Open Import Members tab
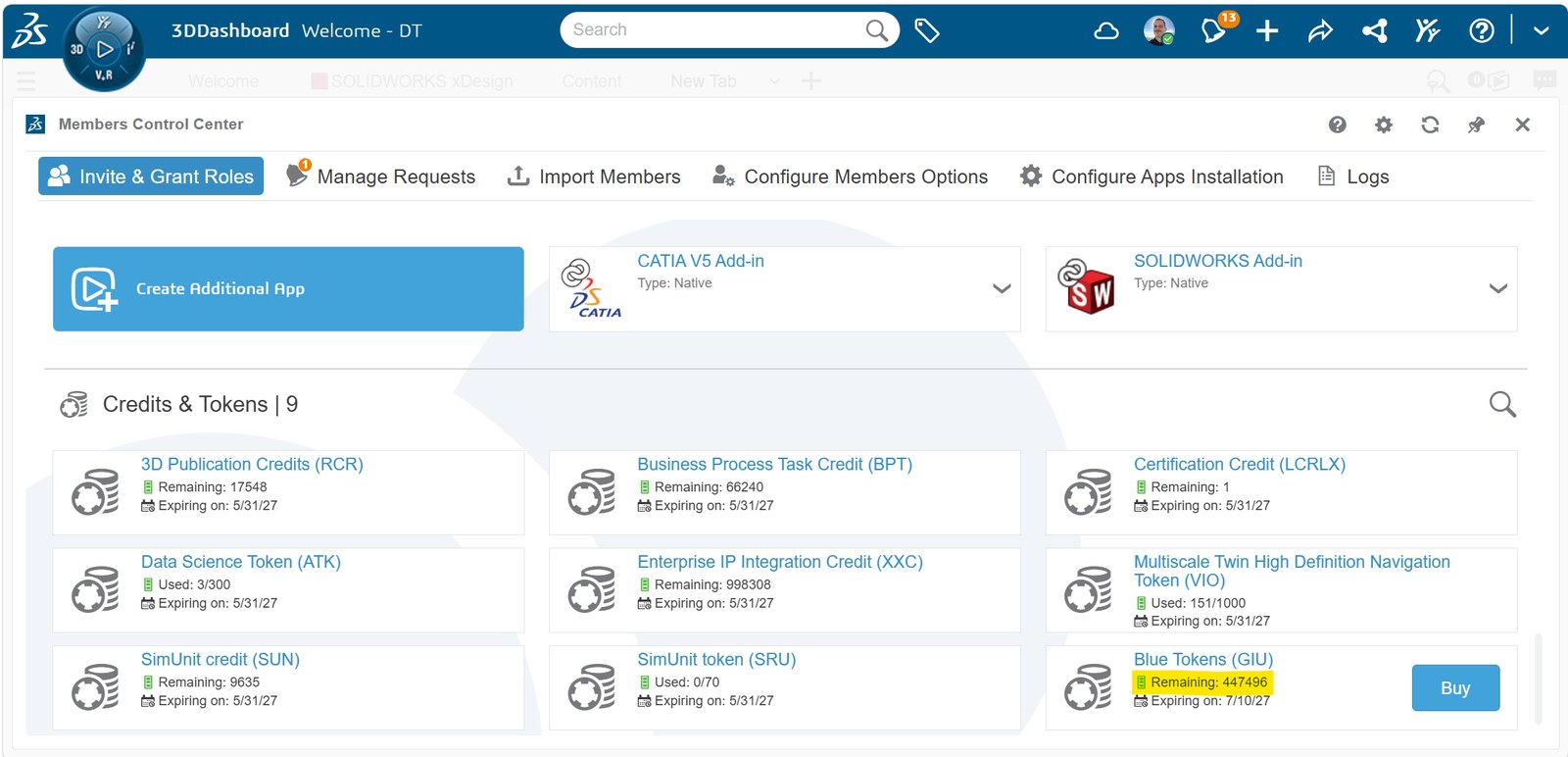 pos(594,177)
